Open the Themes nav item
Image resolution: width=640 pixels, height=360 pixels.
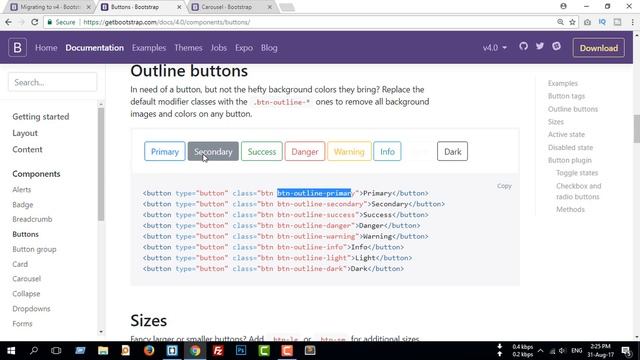(x=188, y=48)
